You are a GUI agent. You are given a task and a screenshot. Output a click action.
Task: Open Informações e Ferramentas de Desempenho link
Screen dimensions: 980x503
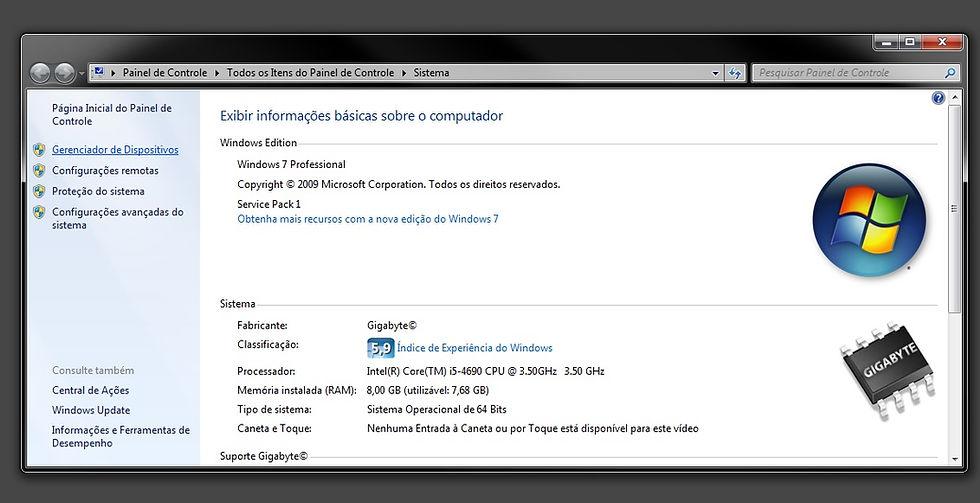(121, 436)
